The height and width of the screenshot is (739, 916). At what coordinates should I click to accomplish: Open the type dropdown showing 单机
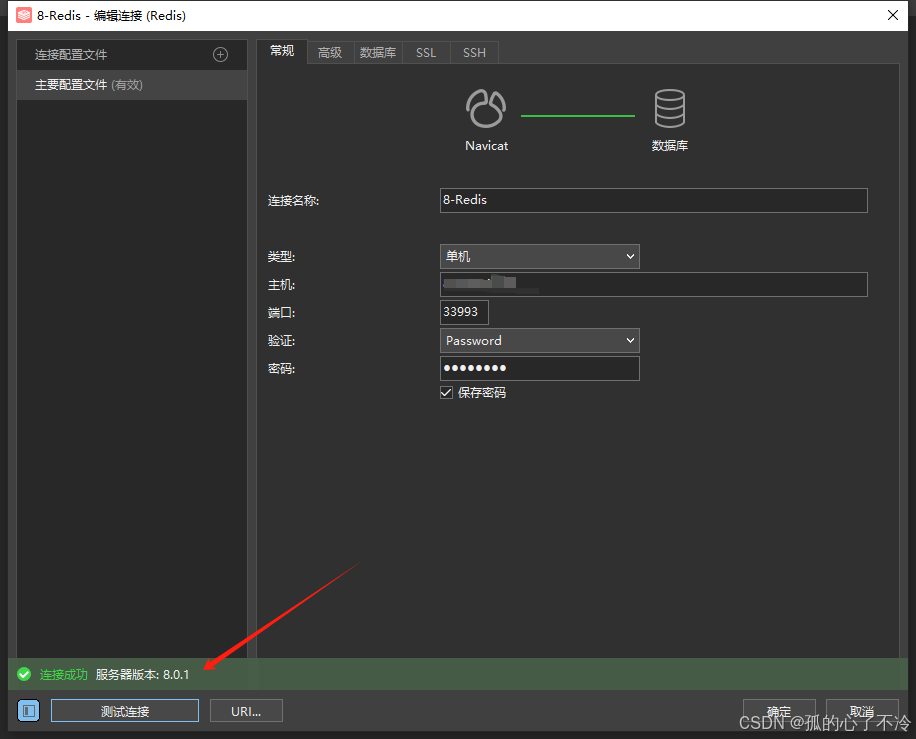(540, 256)
